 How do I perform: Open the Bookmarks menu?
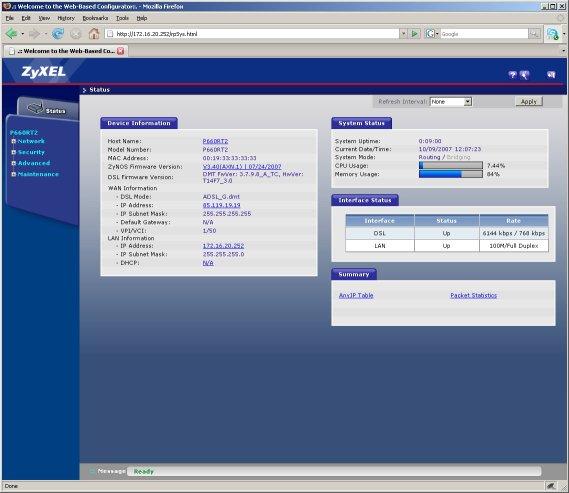pos(95,18)
